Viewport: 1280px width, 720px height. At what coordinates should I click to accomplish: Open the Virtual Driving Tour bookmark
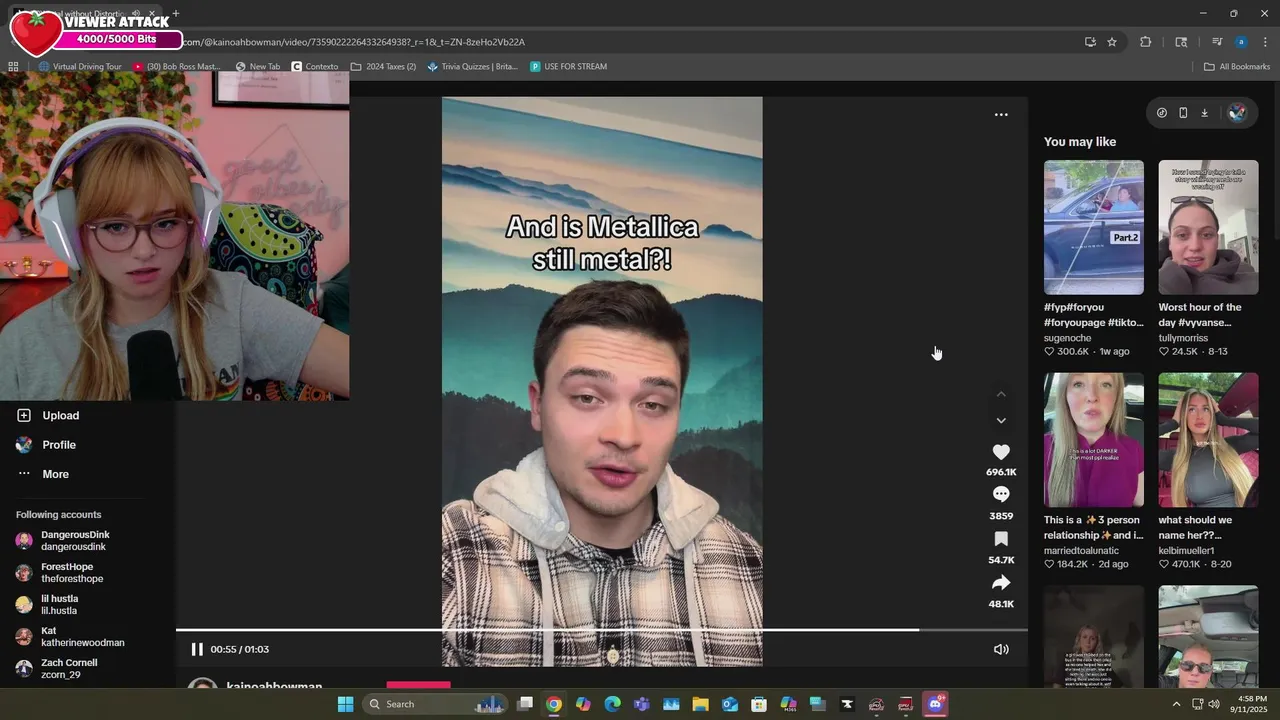click(x=80, y=67)
